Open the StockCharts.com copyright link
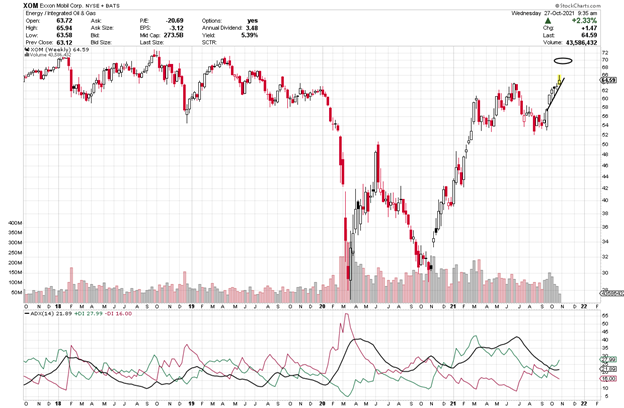 (579, 6)
